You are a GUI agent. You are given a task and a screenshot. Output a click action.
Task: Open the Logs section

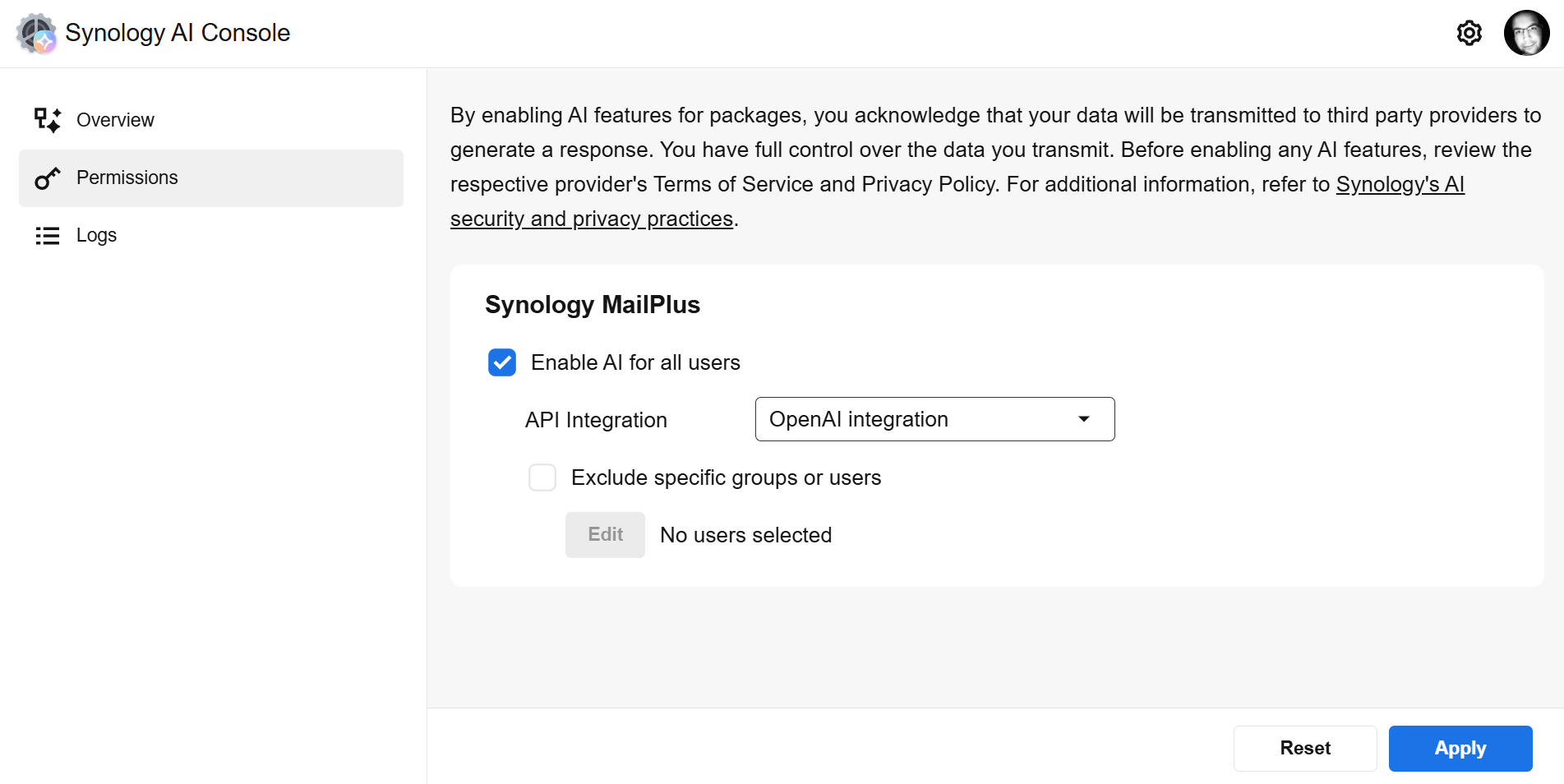tap(211, 235)
